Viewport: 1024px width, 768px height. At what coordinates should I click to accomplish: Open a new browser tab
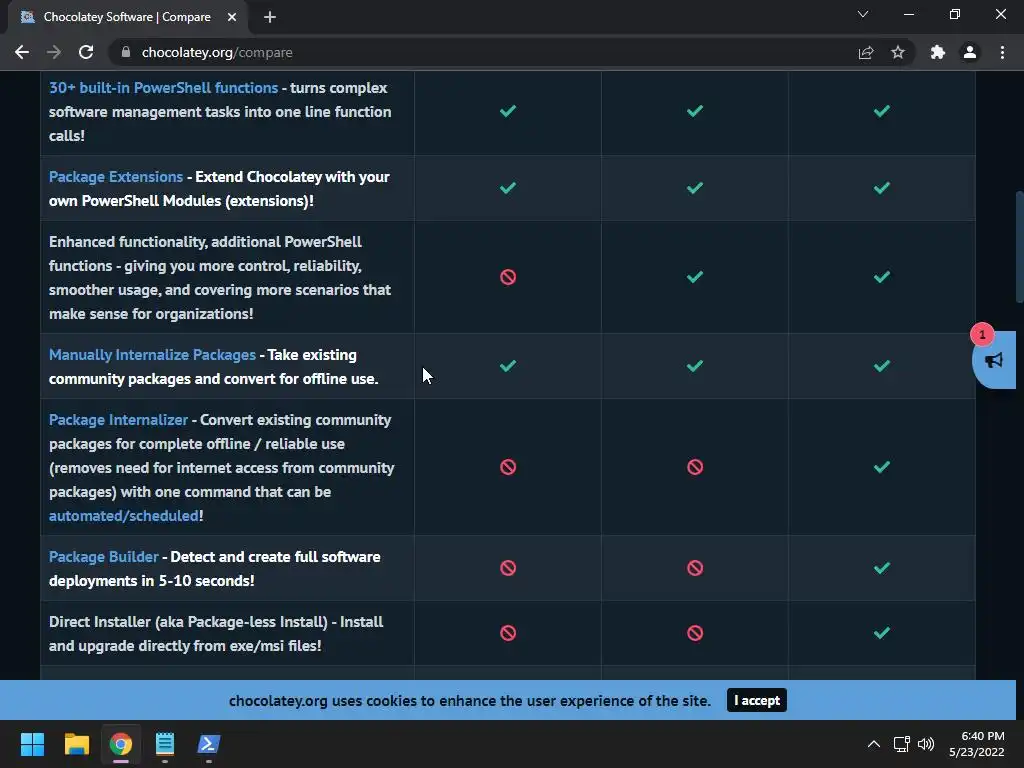(270, 17)
